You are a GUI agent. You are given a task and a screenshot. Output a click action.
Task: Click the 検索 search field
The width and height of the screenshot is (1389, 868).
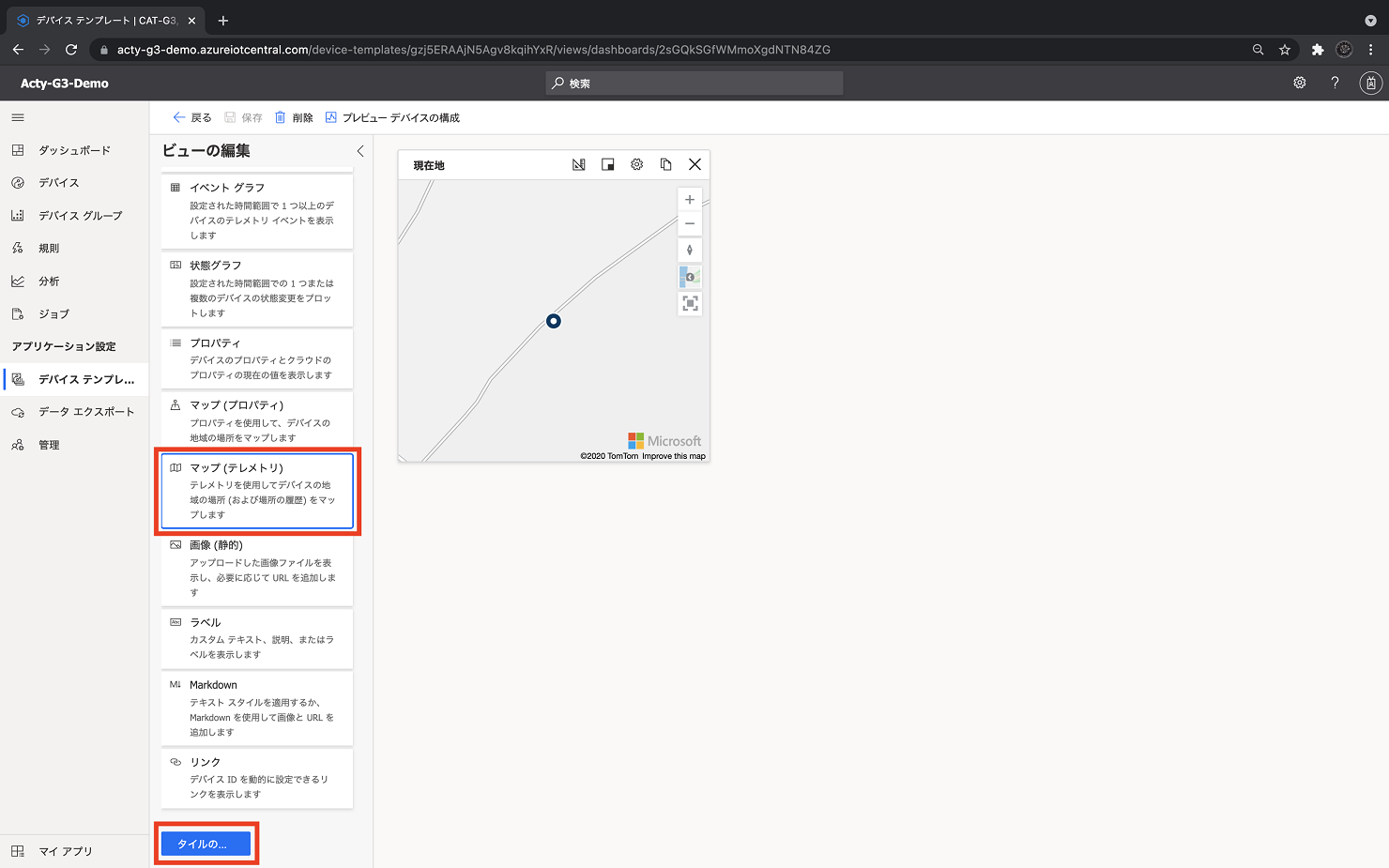694,84
